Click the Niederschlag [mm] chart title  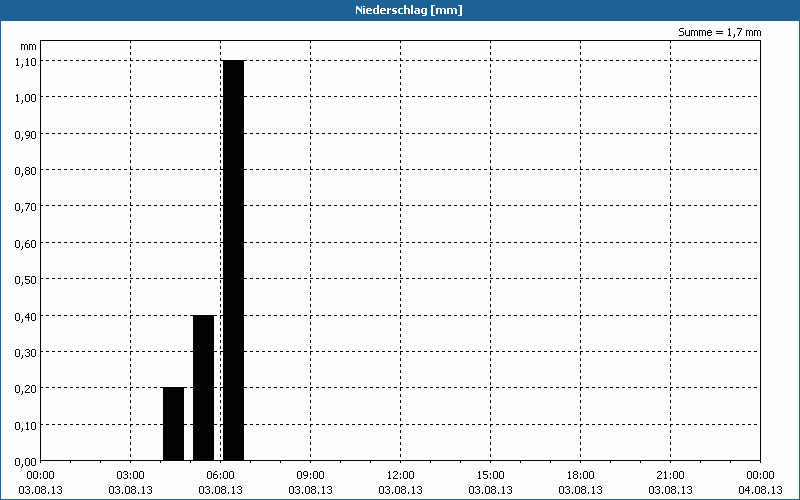click(x=409, y=10)
